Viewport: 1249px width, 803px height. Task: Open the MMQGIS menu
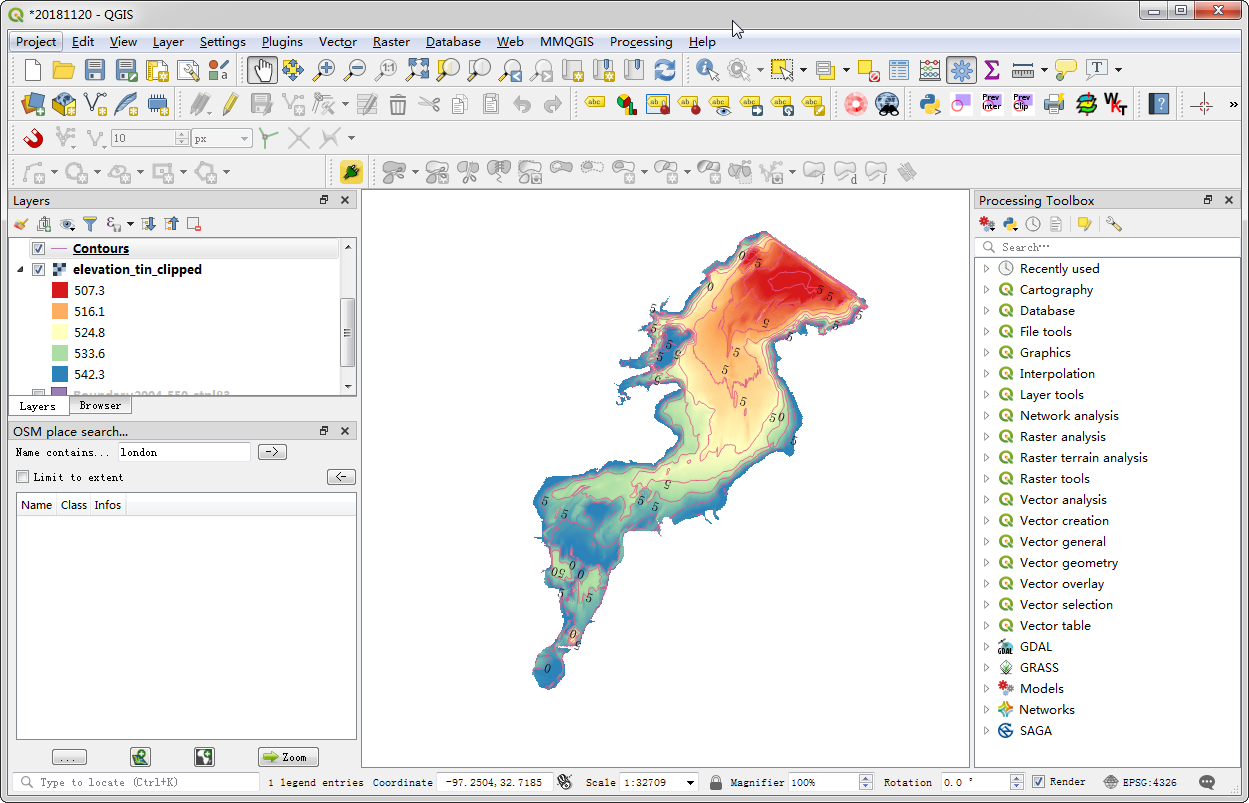click(x=566, y=41)
